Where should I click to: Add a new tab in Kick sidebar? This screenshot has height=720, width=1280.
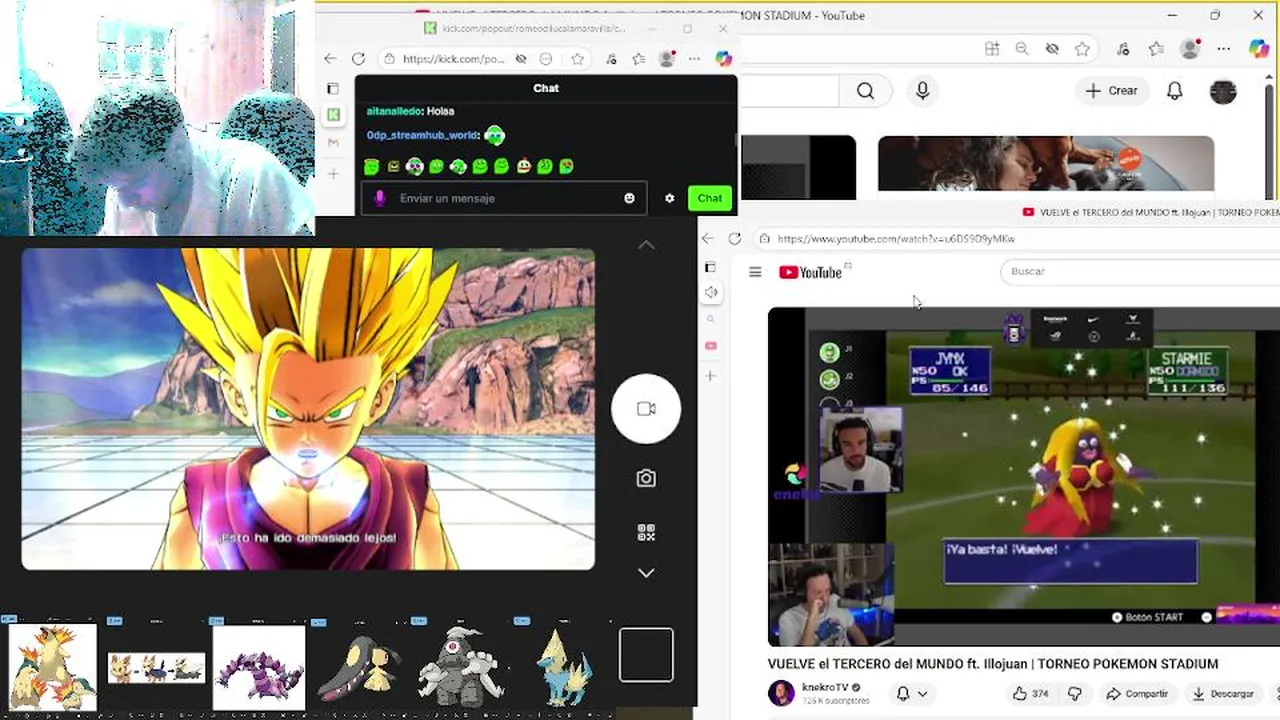coord(333,174)
